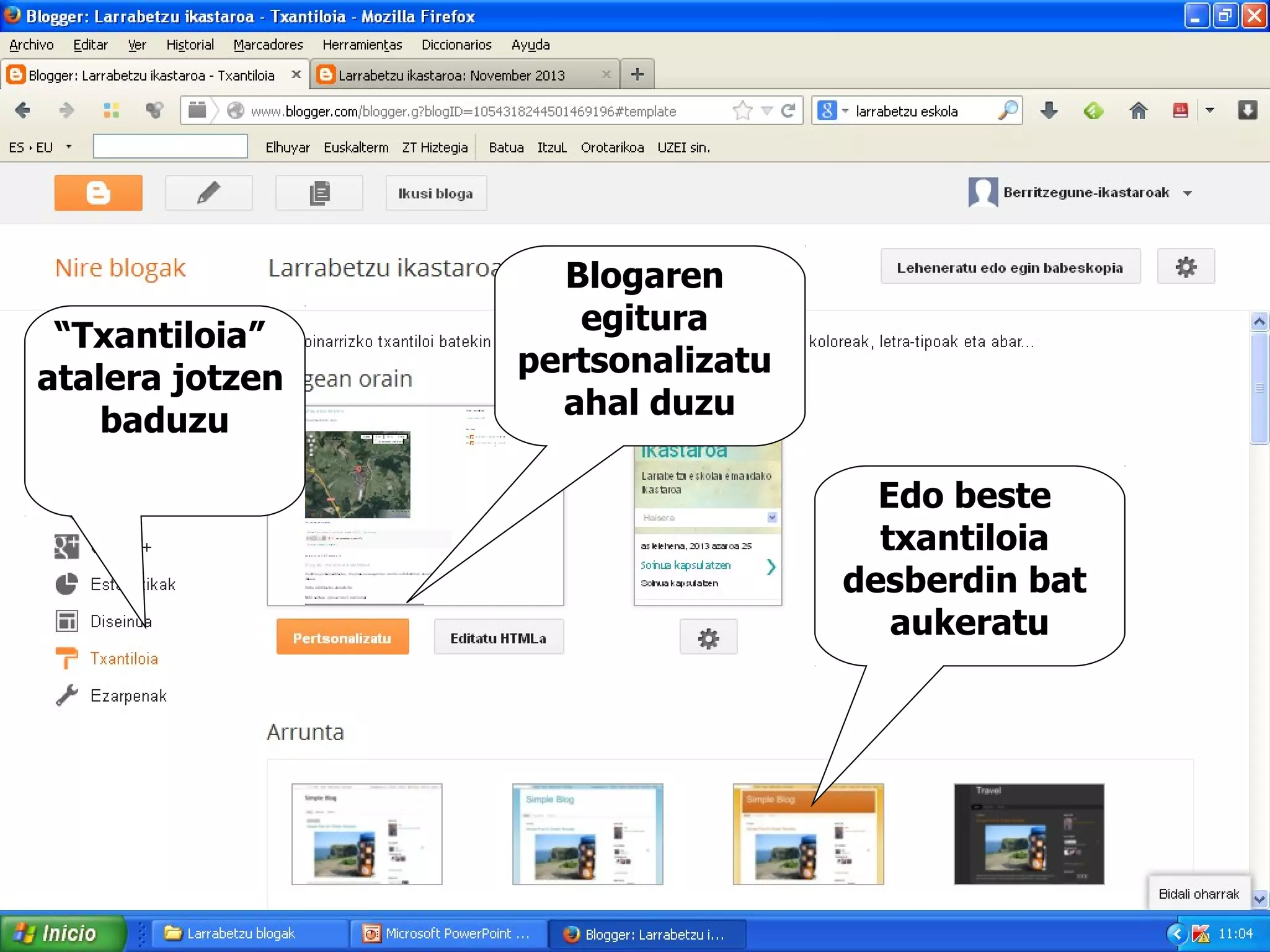
Task: Click the Google+ sidebar icon
Action: coord(67,547)
